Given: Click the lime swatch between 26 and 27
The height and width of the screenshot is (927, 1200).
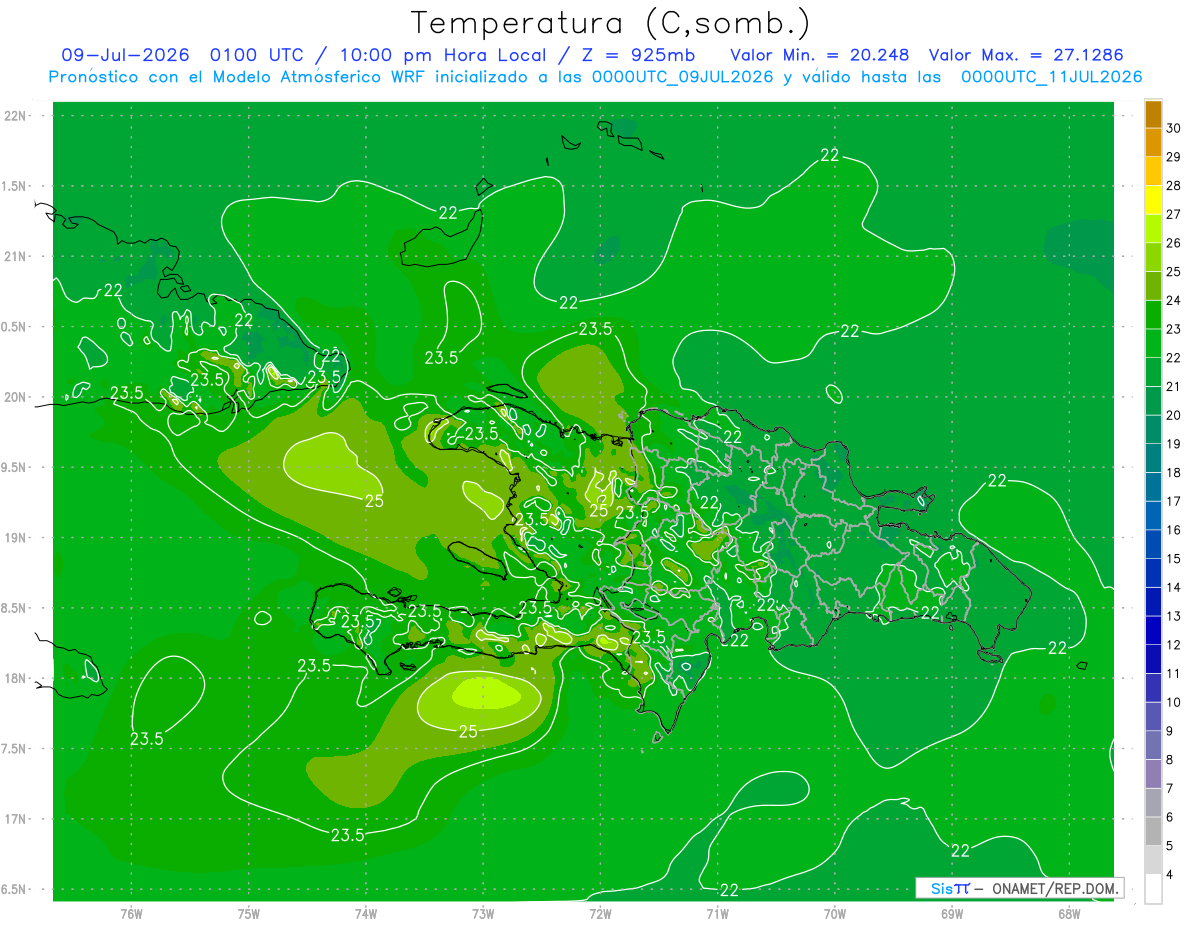Looking at the screenshot, I should pos(1153,229).
